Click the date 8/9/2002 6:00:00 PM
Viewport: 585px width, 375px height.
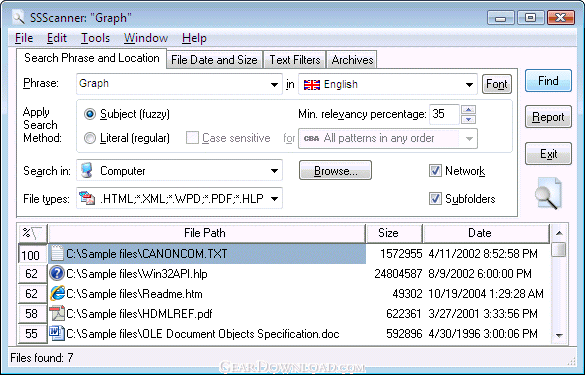pyautogui.click(x=479, y=274)
